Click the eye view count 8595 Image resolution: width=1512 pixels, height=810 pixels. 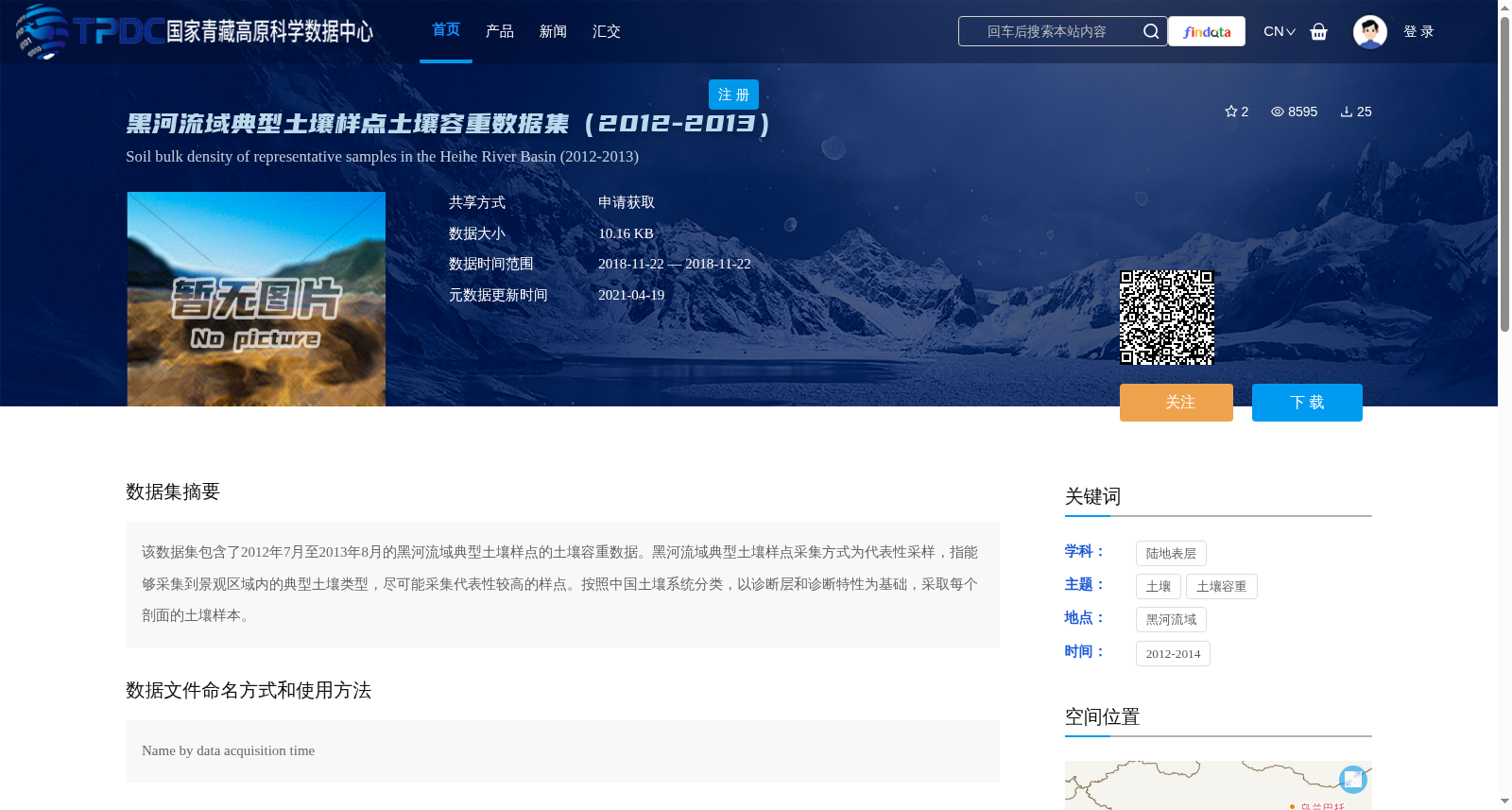(1294, 112)
